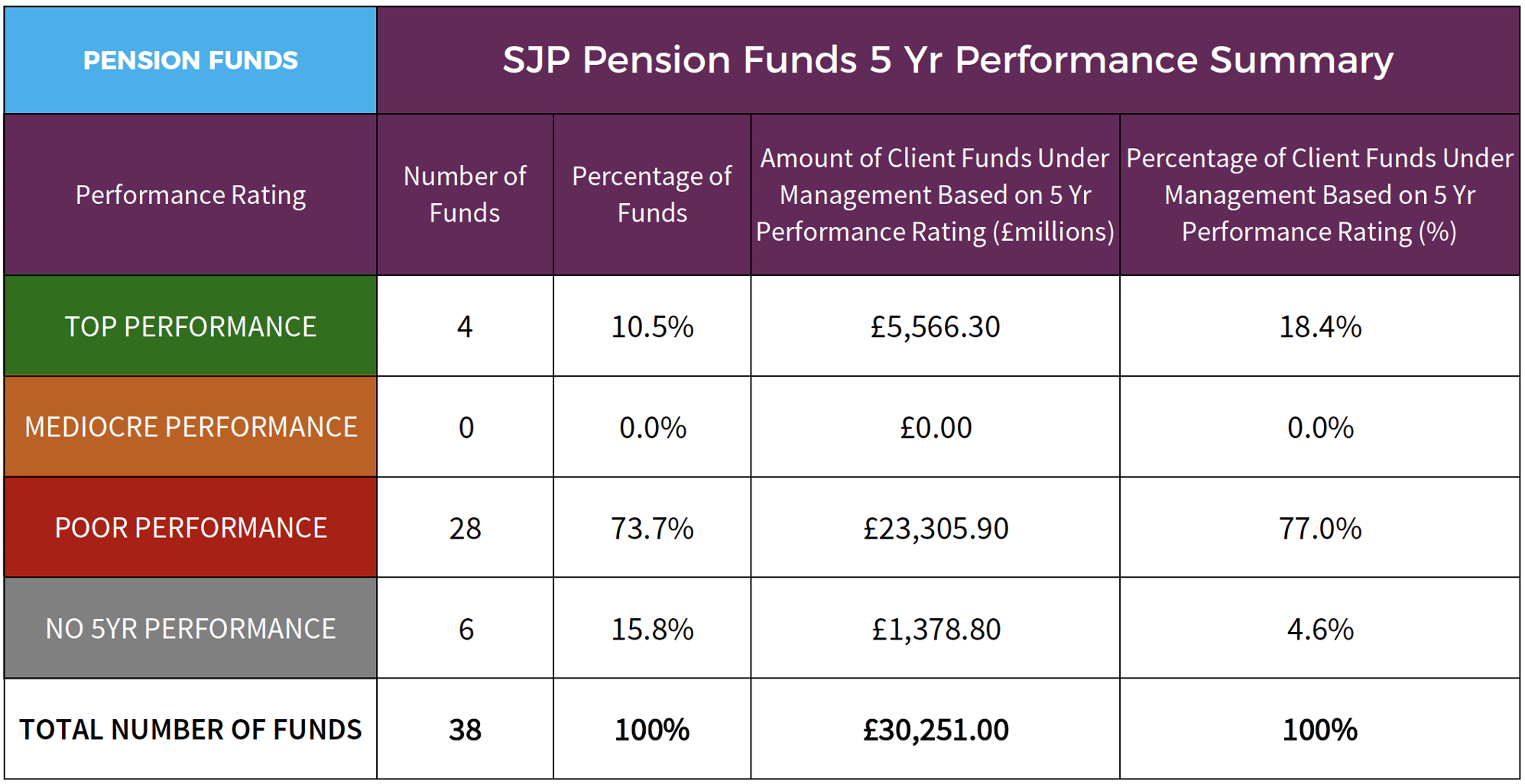Click the total £30,251.00 cell
This screenshot has width=1525, height=784.
936,730
